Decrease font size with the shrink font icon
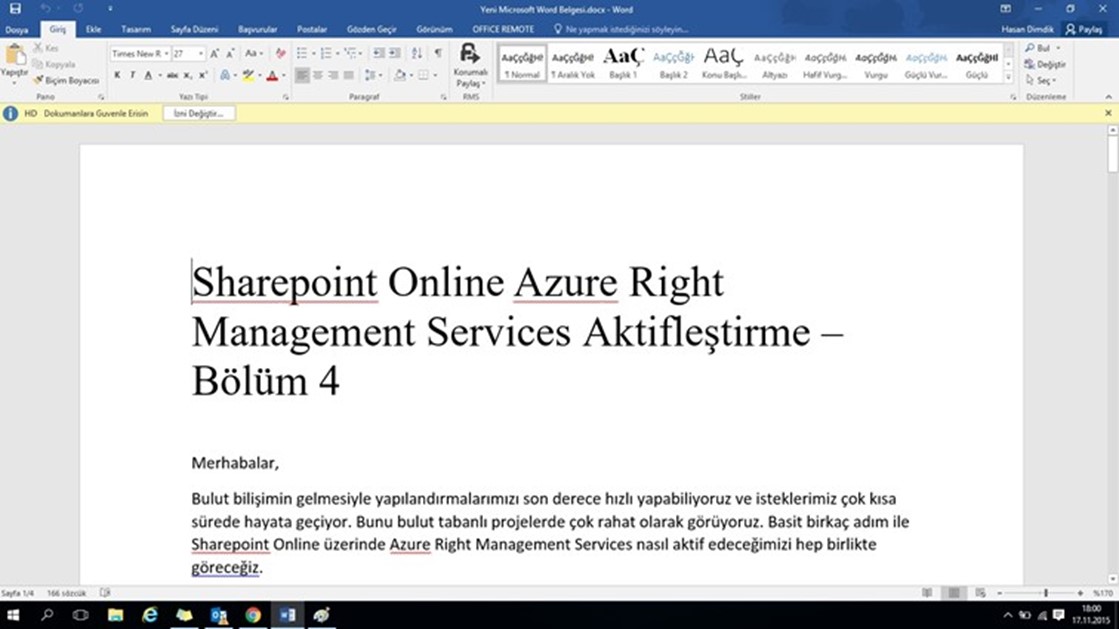Image resolution: width=1119 pixels, height=629 pixels. [x=230, y=54]
